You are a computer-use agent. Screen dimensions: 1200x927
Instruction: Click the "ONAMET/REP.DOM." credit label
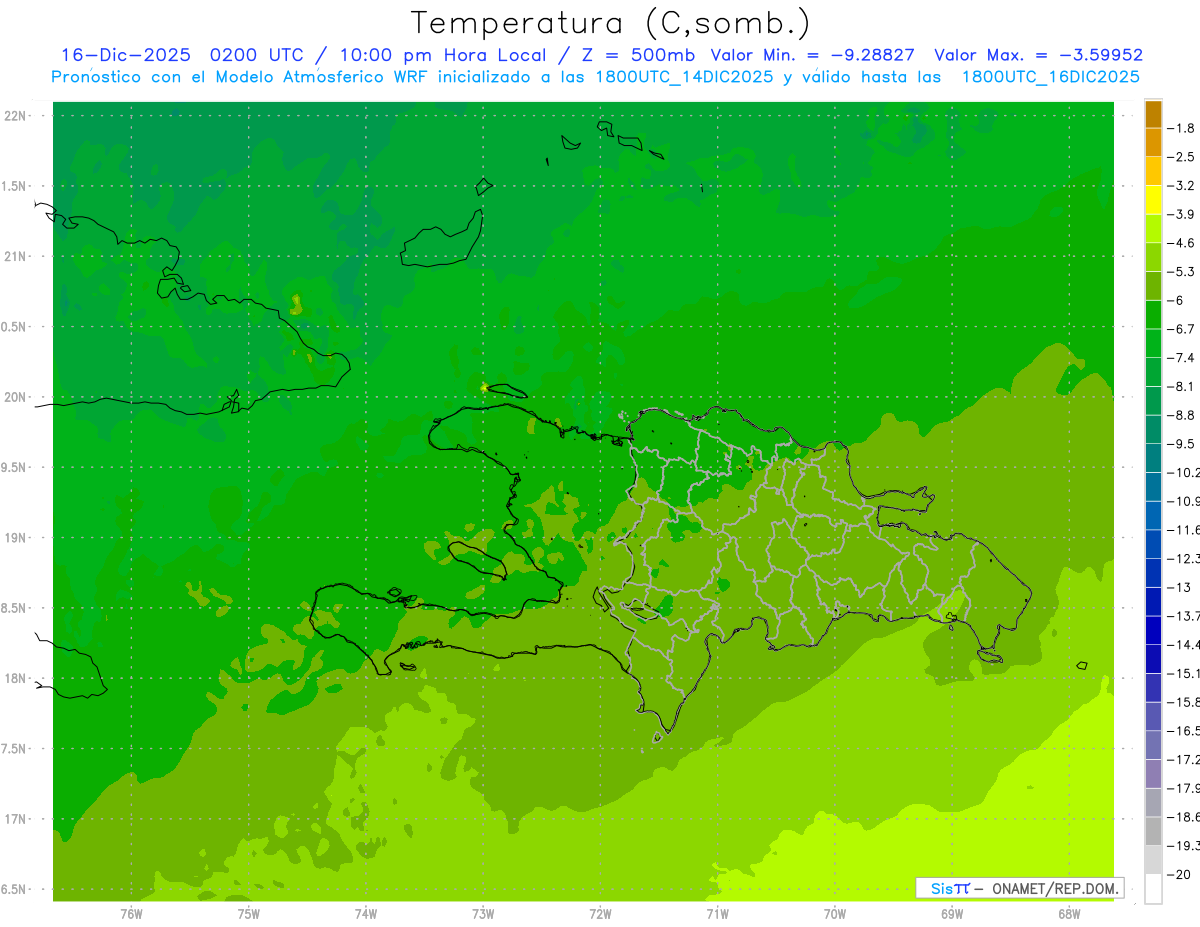[1054, 888]
